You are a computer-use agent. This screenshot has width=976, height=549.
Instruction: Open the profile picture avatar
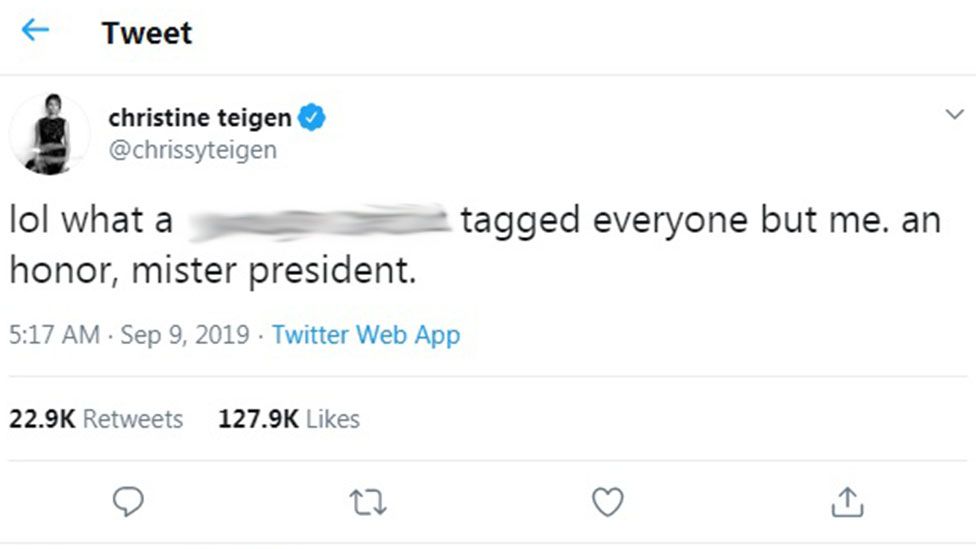(x=49, y=134)
